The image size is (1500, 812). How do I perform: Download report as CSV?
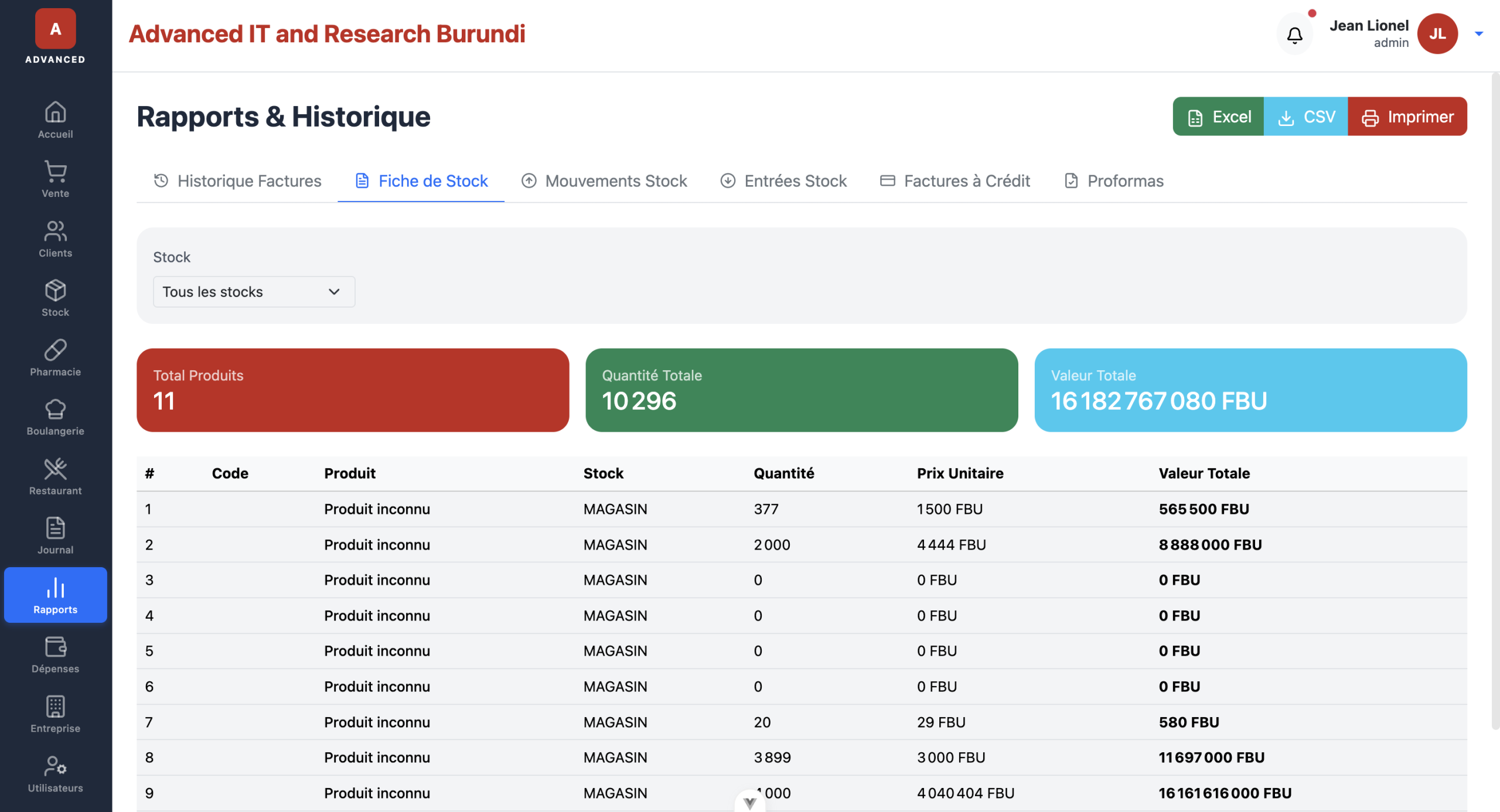pyautogui.click(x=1306, y=117)
